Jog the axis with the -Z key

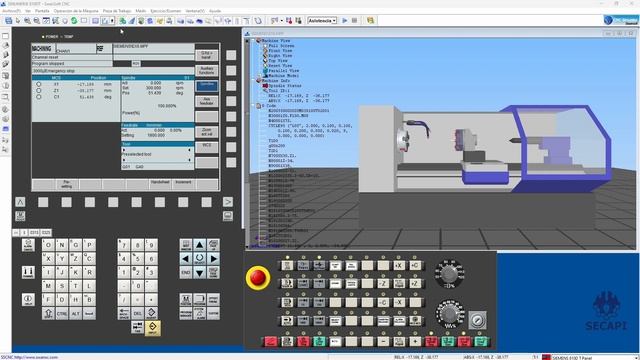[x=383, y=283]
